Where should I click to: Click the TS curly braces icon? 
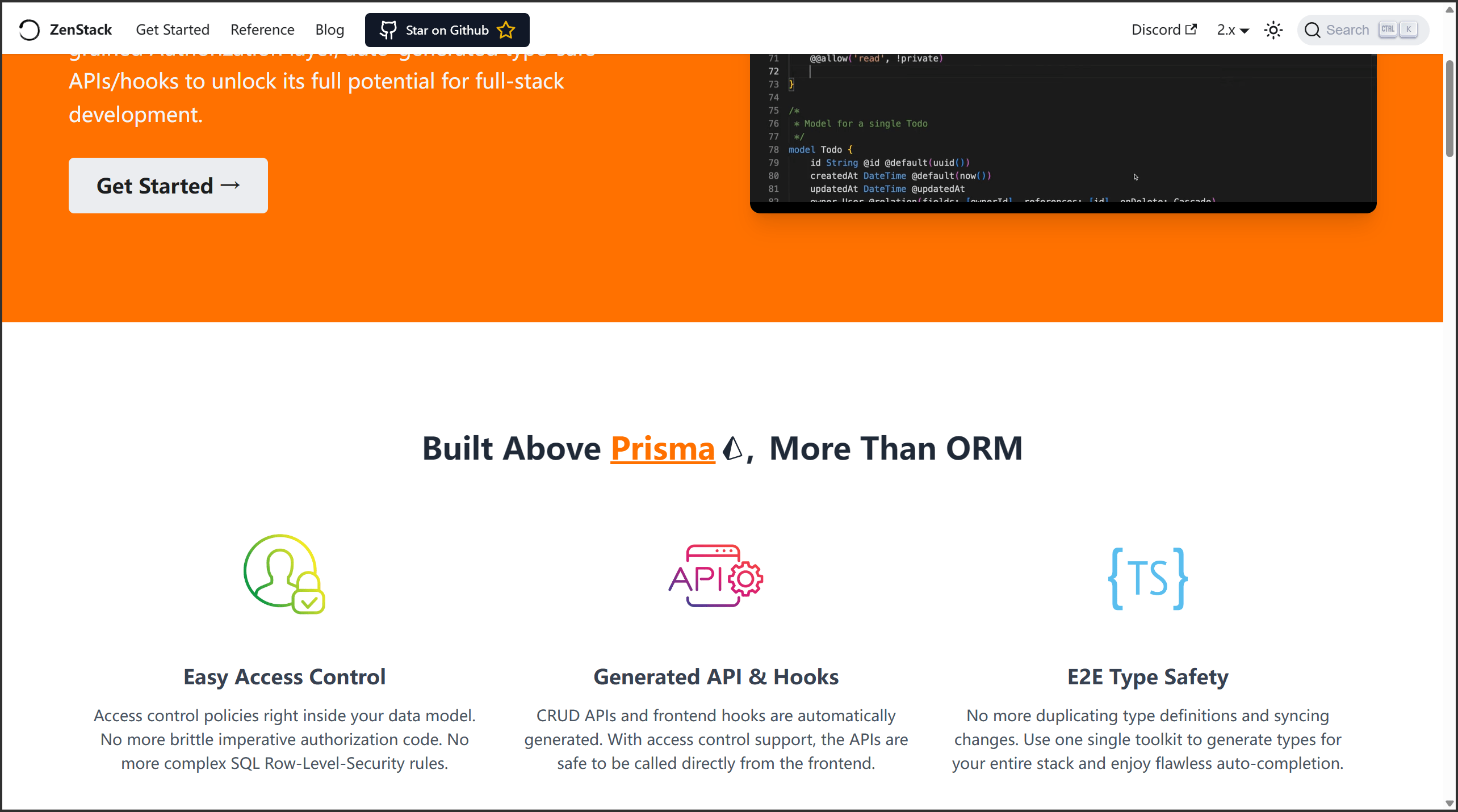1147,578
